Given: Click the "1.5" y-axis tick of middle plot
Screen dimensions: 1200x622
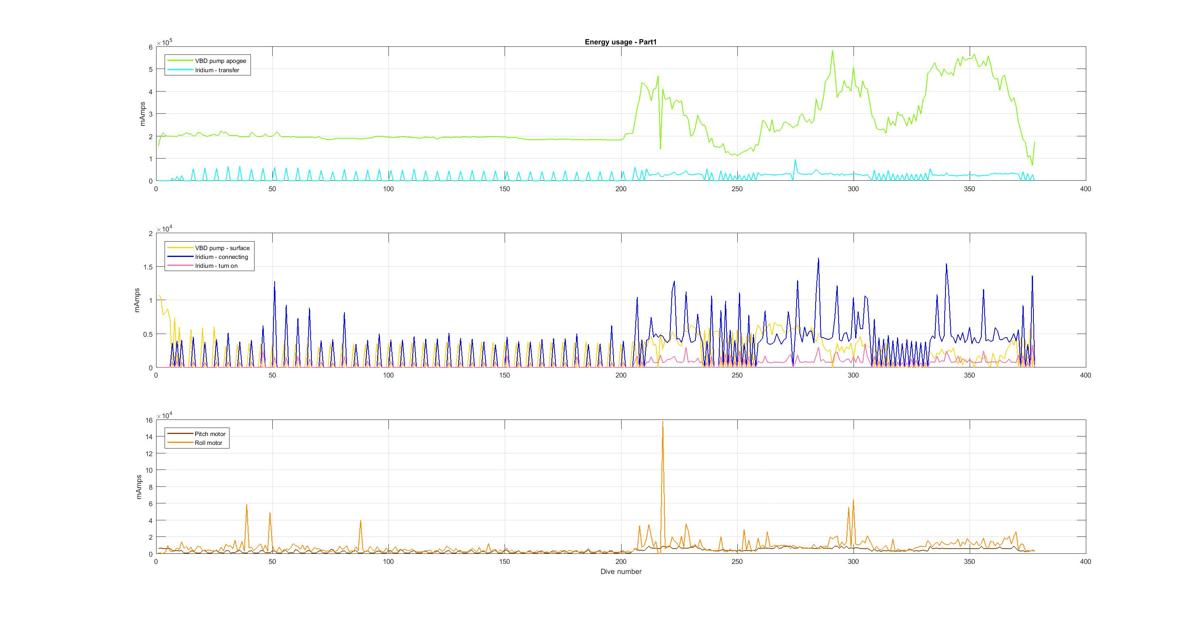Looking at the screenshot, I should click(147, 267).
